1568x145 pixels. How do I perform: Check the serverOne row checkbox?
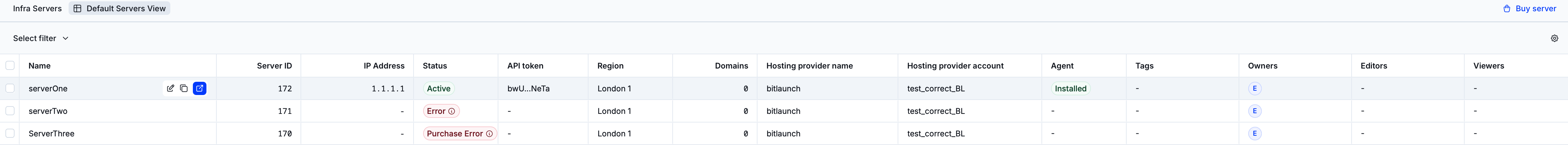10,88
